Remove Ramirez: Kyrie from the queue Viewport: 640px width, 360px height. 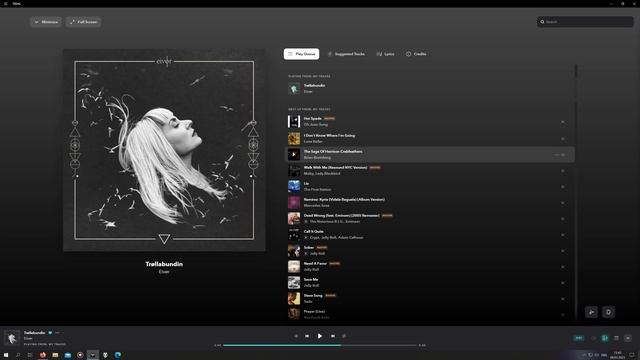(563, 203)
